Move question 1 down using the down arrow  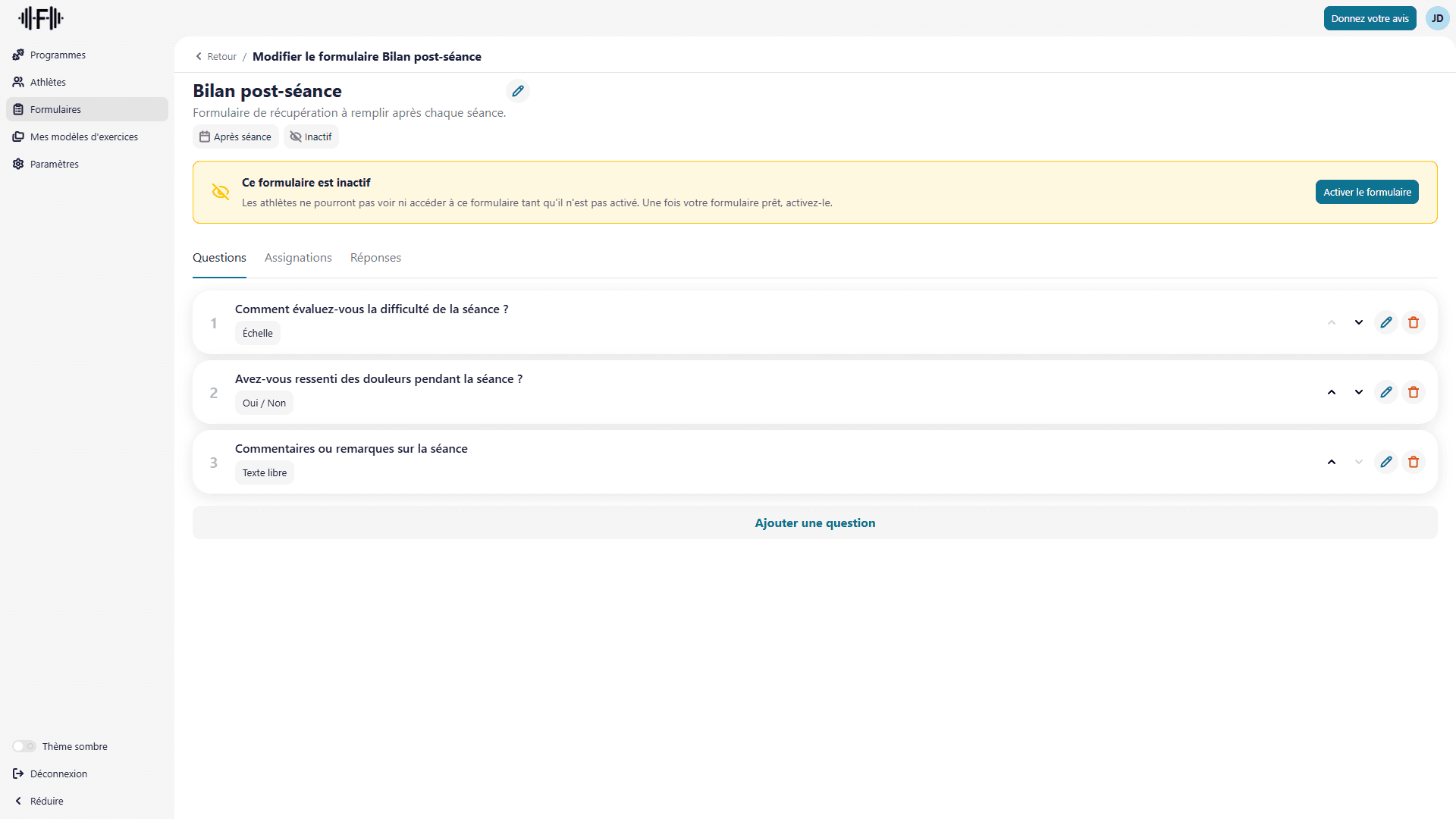(1358, 322)
